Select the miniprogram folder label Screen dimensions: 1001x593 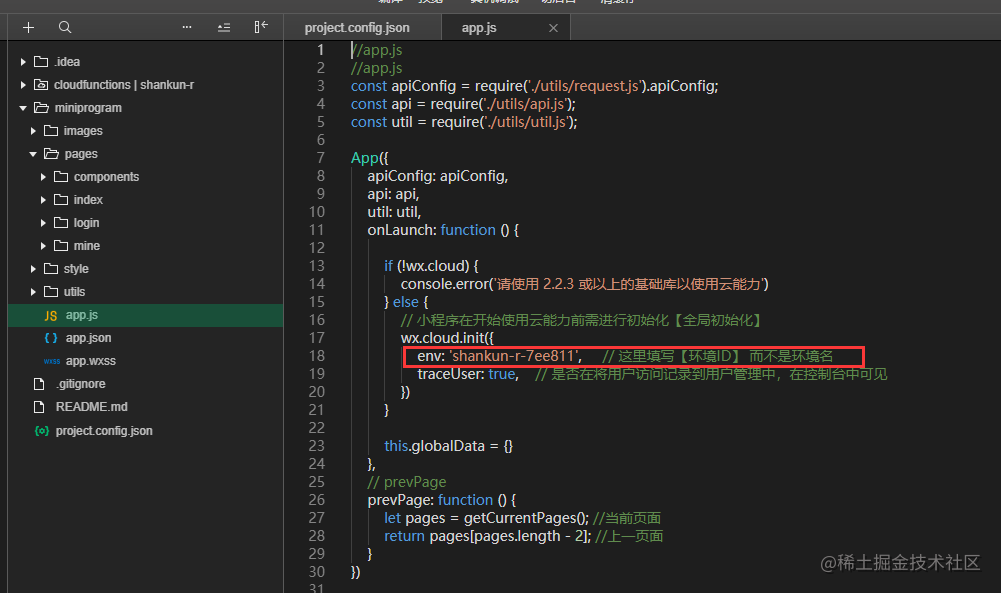(x=88, y=108)
